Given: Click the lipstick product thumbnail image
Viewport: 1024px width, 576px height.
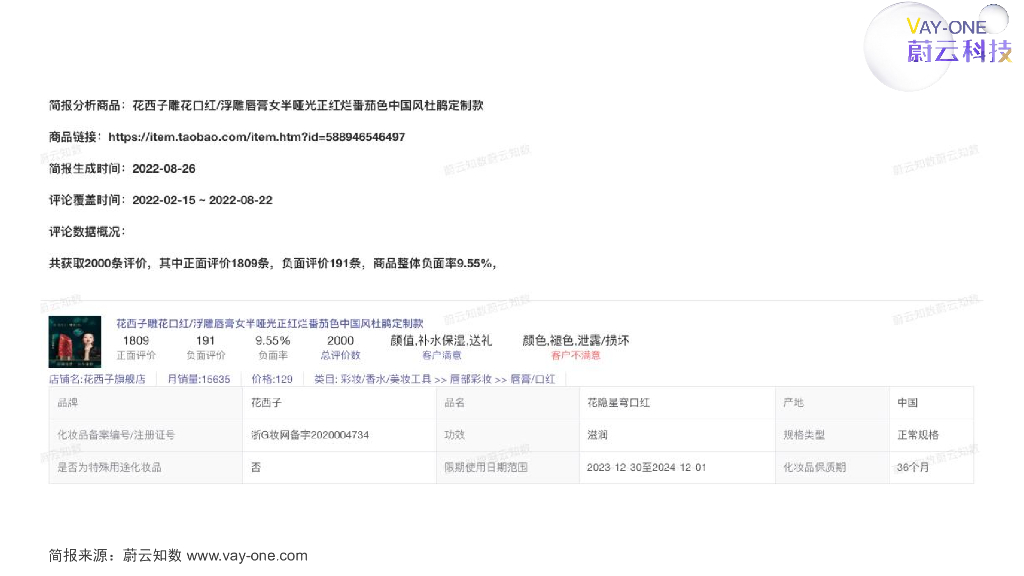Looking at the screenshot, I should click(x=74, y=342).
